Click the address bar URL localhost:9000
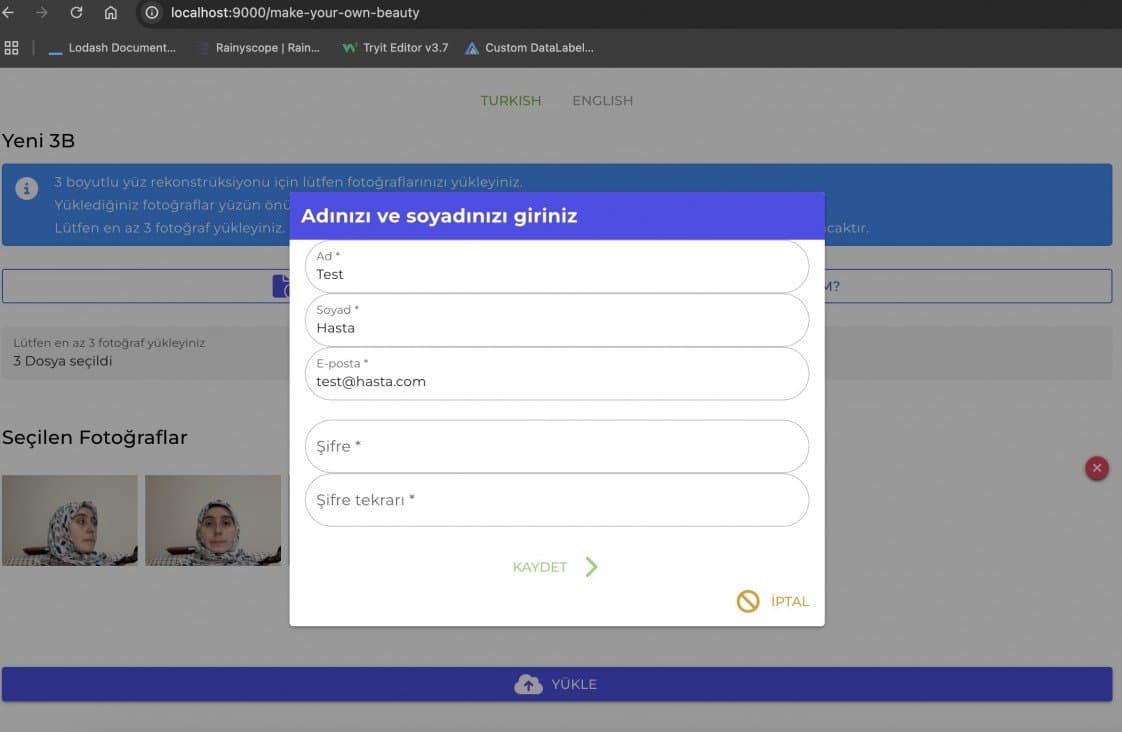The height and width of the screenshot is (732, 1122). point(295,12)
